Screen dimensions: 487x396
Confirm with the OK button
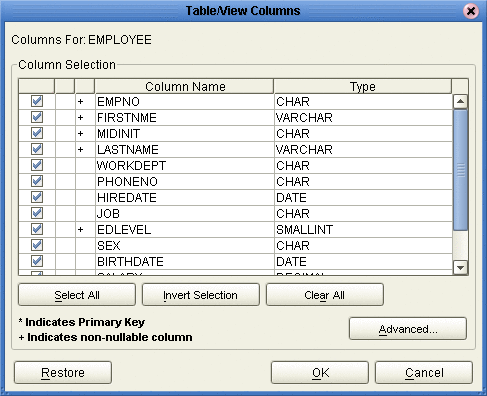click(320, 372)
